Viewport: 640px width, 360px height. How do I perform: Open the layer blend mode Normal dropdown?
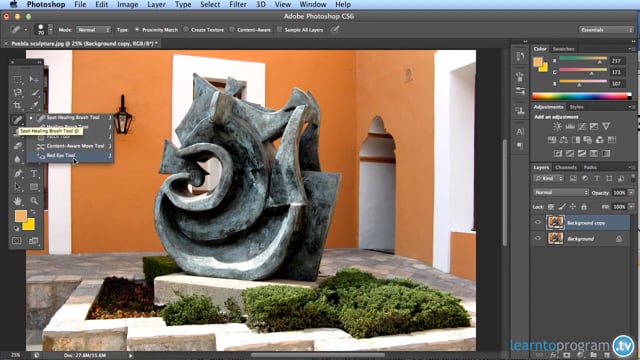tap(561, 192)
